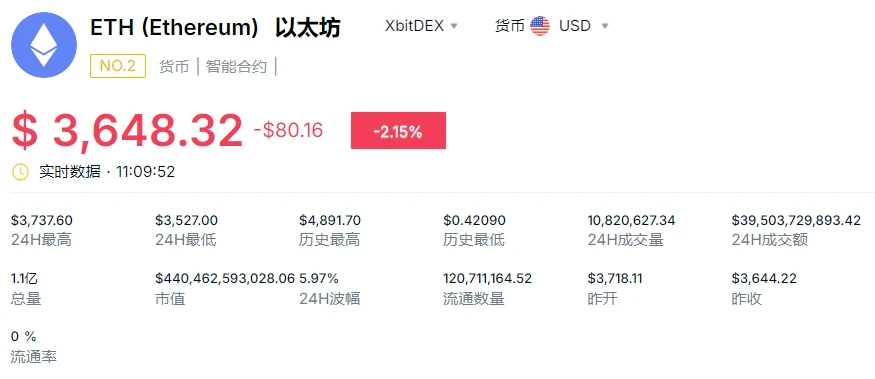This screenshot has width=875, height=379.
Task: Click the 货币 currency selector label
Action: 509,26
